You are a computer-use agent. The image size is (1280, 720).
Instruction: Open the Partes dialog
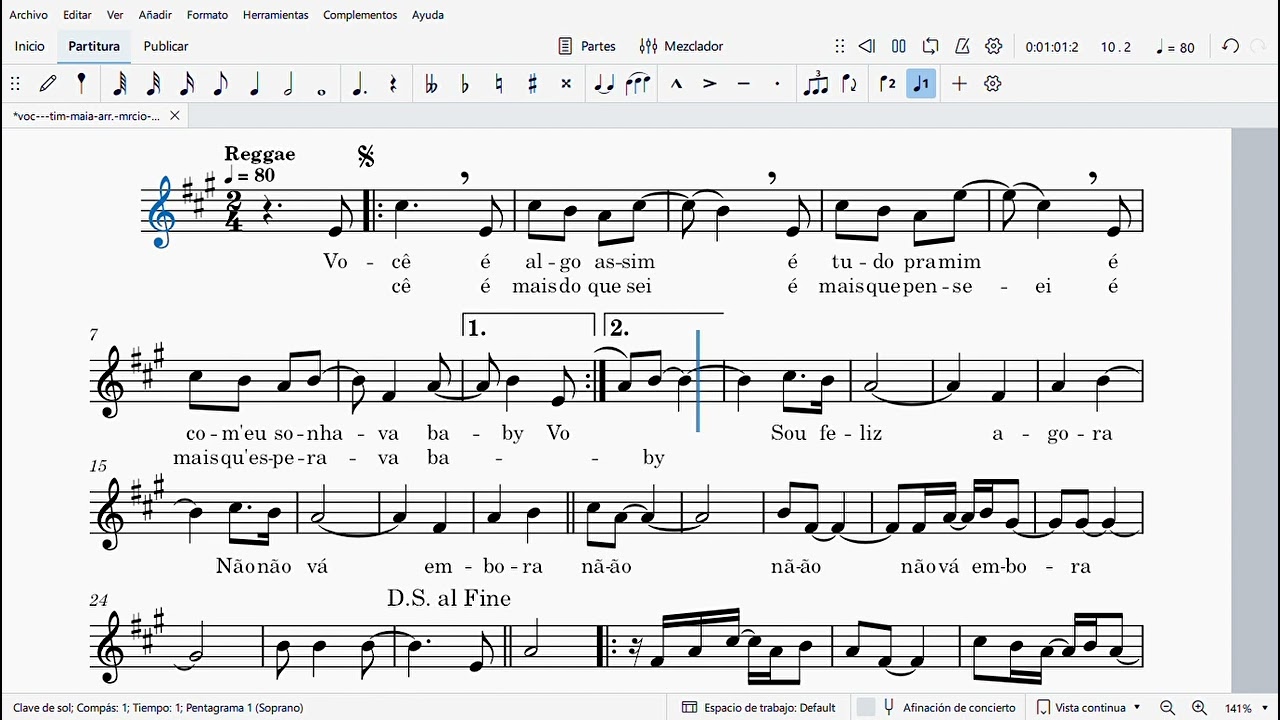(x=587, y=46)
